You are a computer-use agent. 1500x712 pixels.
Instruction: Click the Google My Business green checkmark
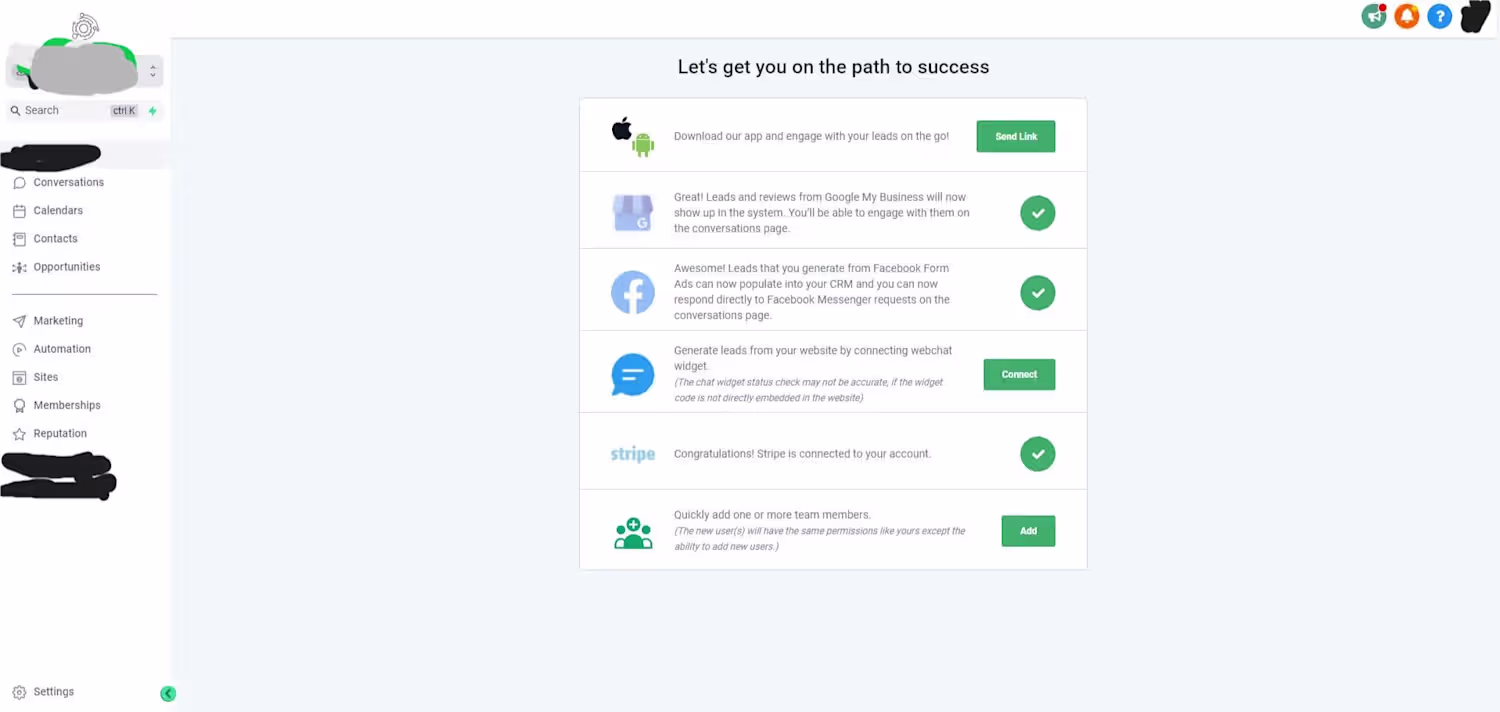coord(1038,213)
